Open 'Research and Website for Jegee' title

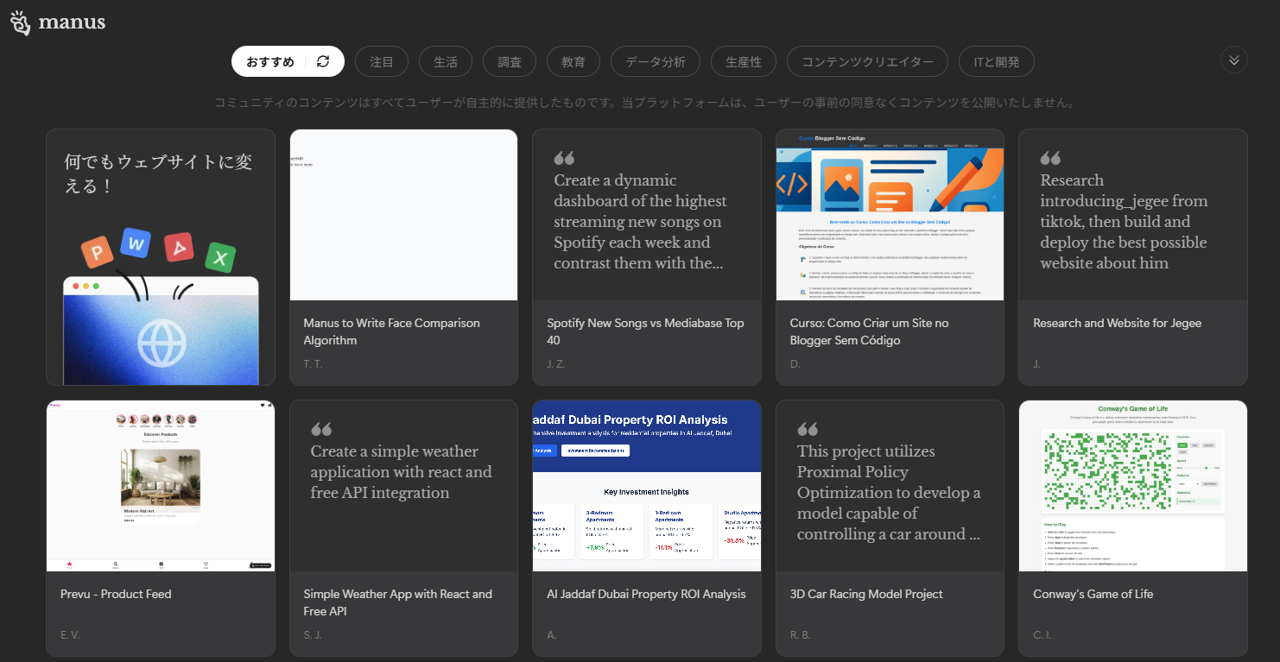coord(1117,323)
